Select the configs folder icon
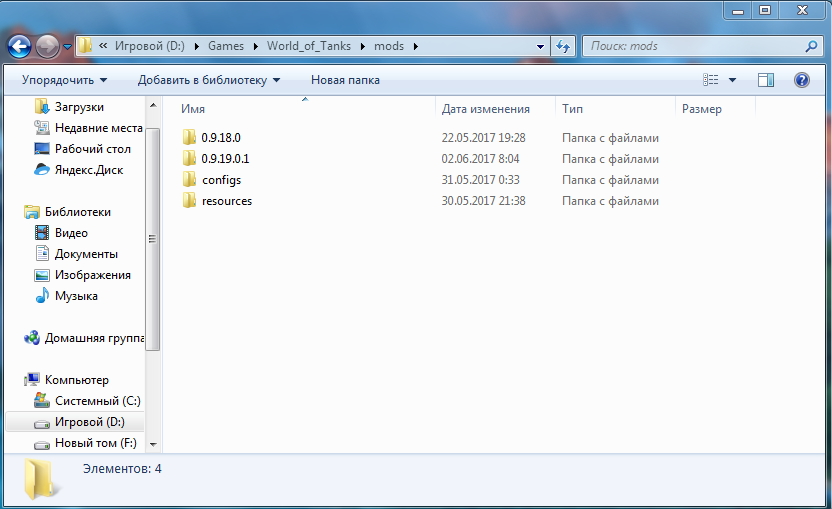The width and height of the screenshot is (832, 509). 189,179
